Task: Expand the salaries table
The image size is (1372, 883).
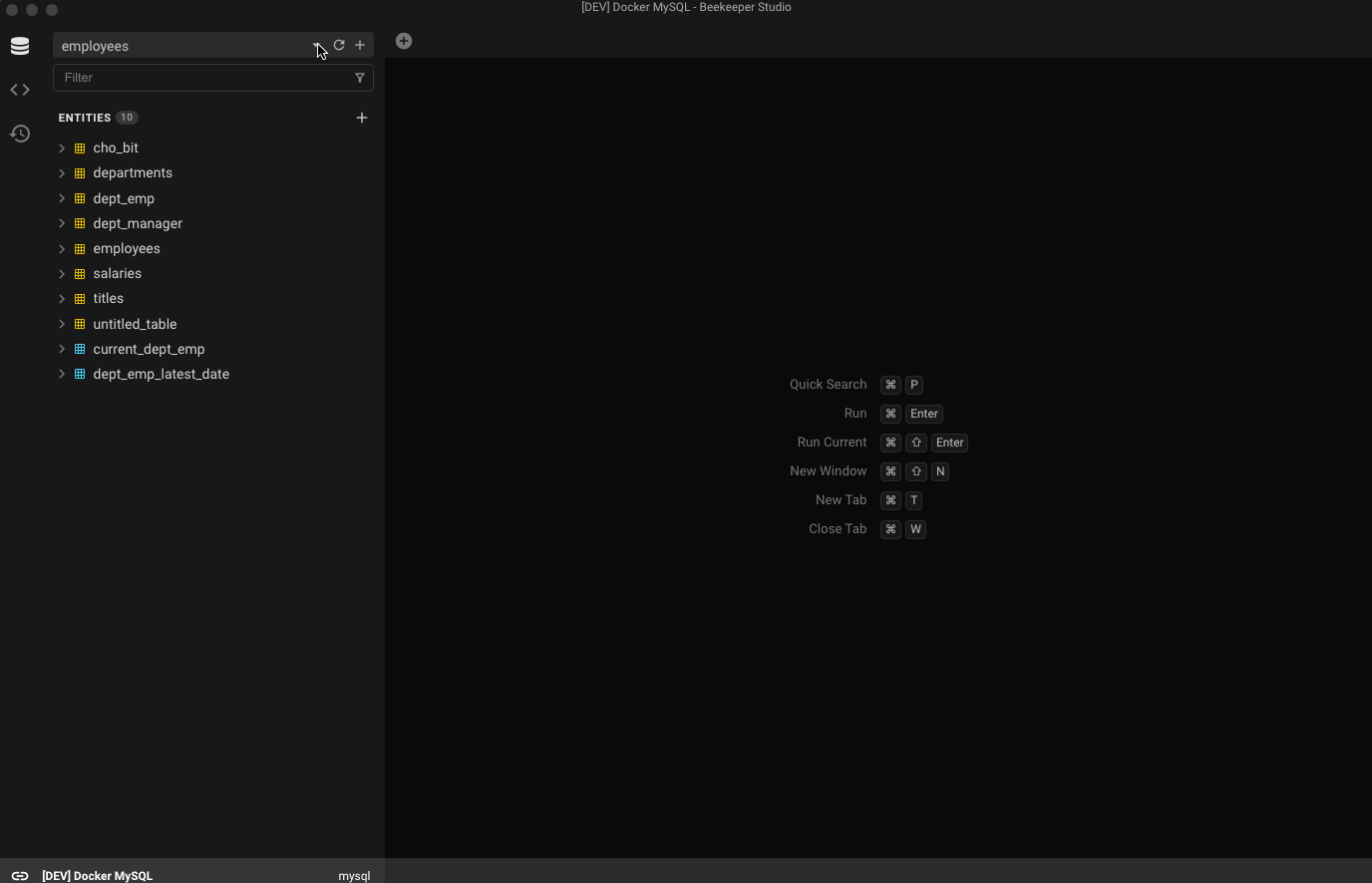Action: pos(62,273)
